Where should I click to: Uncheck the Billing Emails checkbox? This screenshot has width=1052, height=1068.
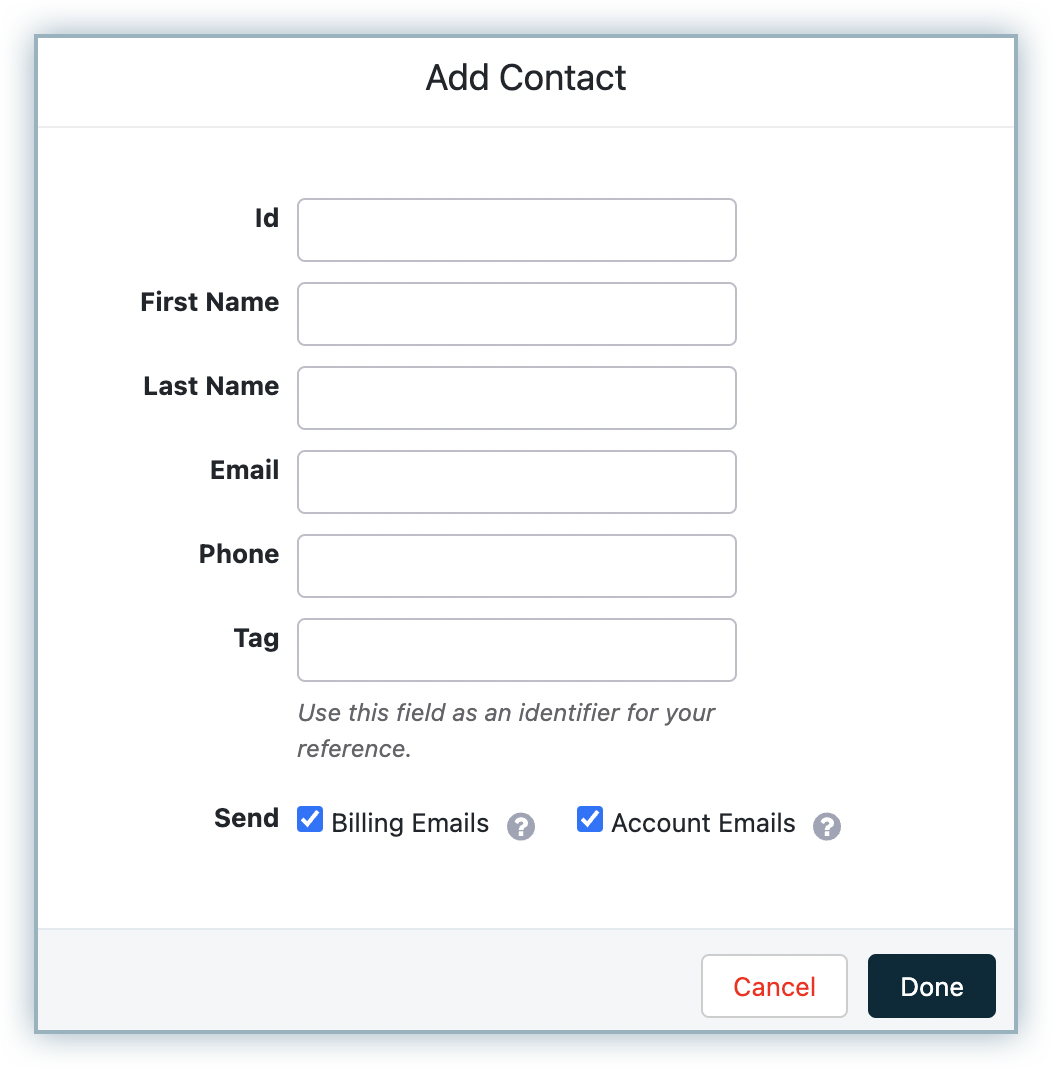(x=310, y=819)
